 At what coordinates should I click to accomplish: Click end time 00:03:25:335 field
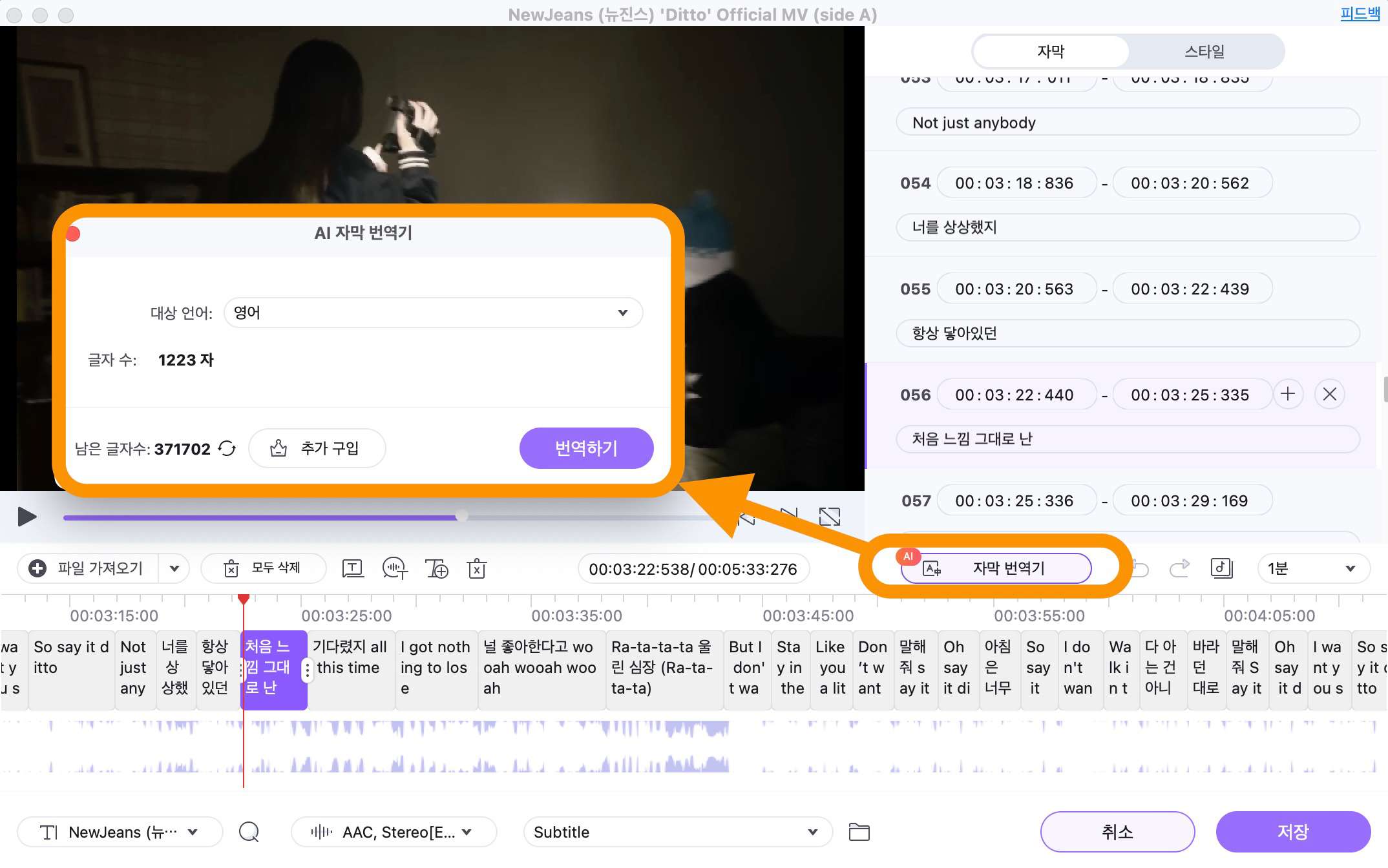point(1192,395)
